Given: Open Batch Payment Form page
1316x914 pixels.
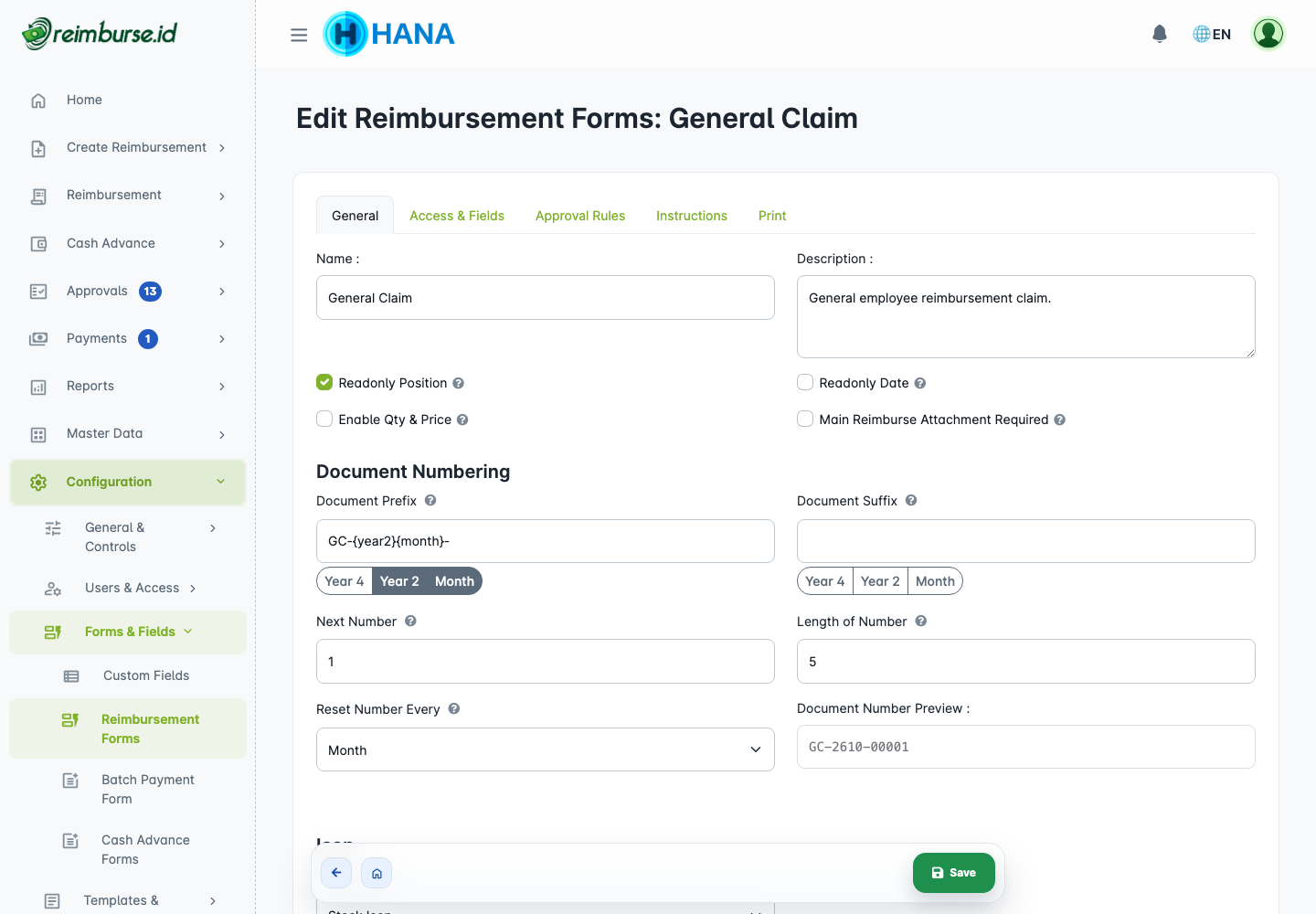Looking at the screenshot, I should click(x=128, y=789).
